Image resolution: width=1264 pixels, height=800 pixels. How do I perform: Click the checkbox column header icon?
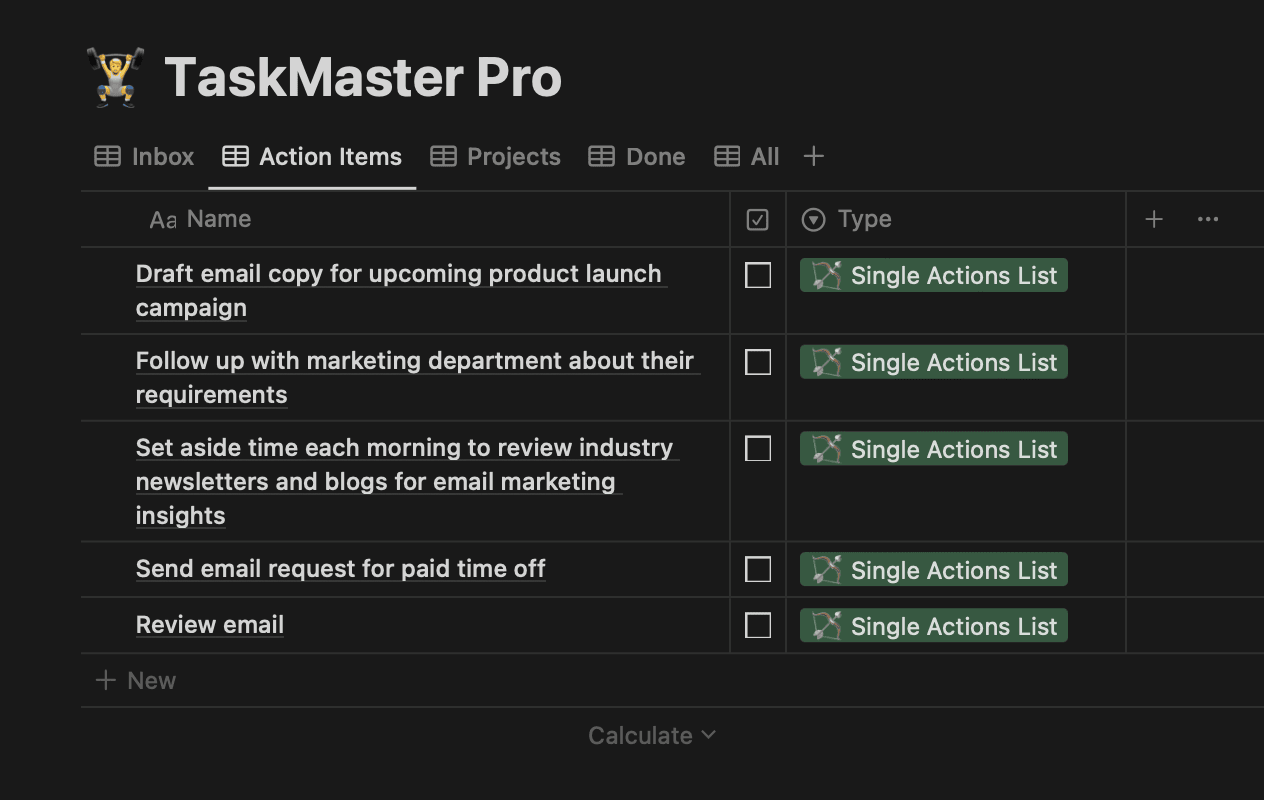[x=758, y=219]
